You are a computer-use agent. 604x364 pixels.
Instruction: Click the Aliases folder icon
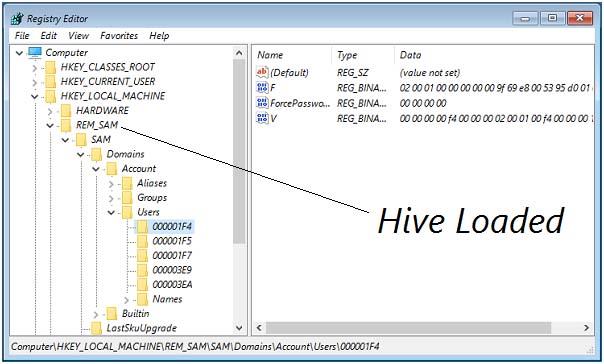(127, 183)
